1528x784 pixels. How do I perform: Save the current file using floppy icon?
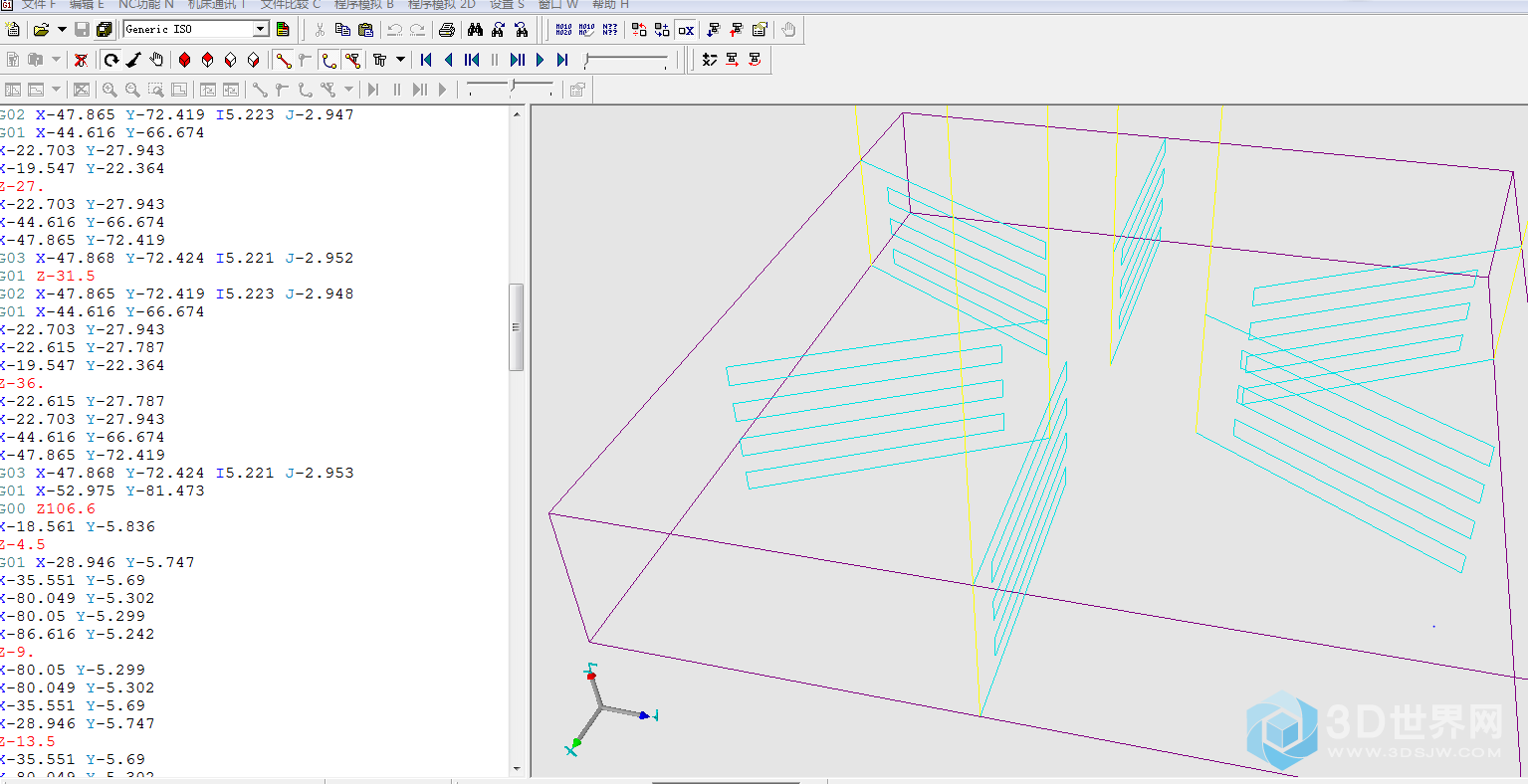[82, 30]
